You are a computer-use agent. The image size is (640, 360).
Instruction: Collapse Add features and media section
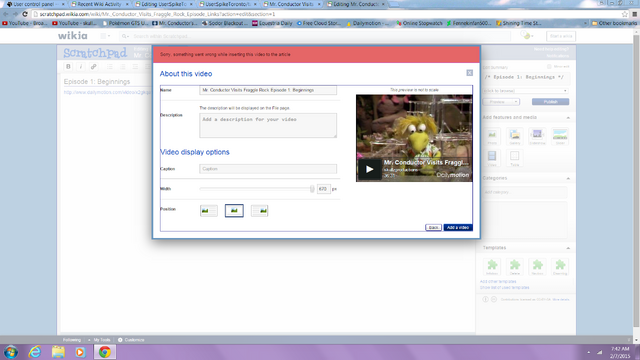[x=568, y=118]
